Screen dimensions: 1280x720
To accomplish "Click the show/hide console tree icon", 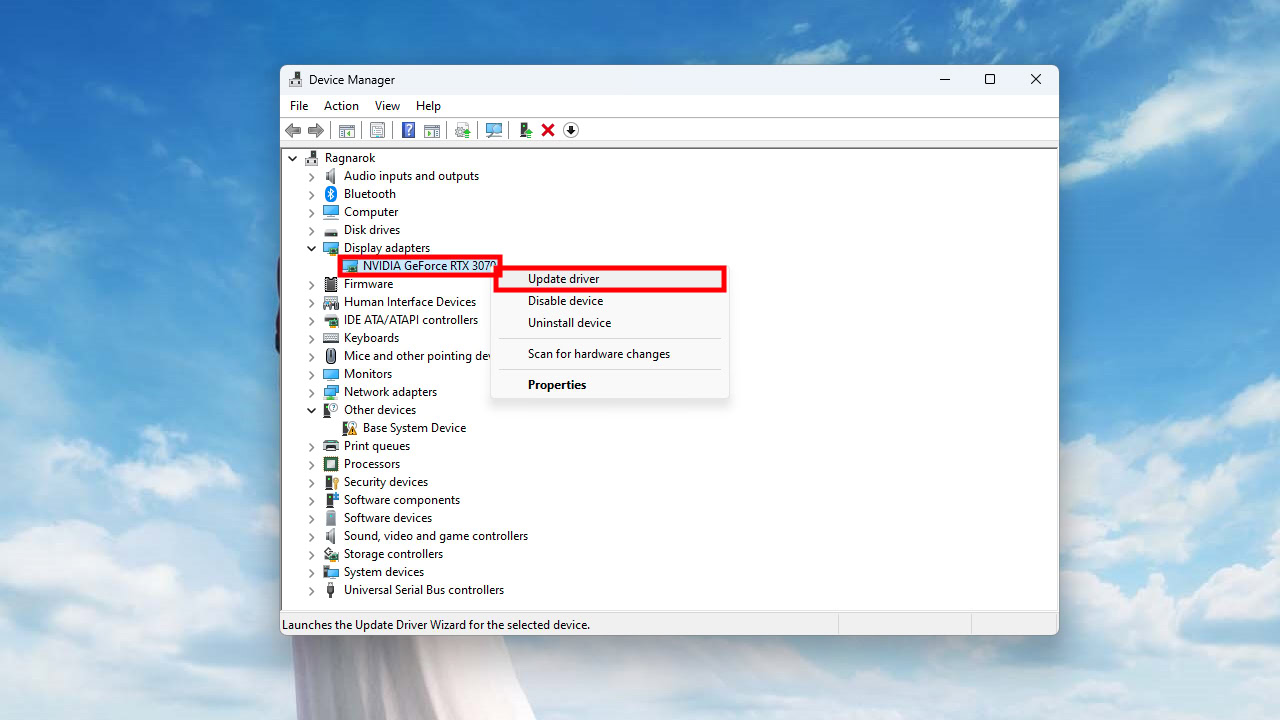I will tap(347, 130).
